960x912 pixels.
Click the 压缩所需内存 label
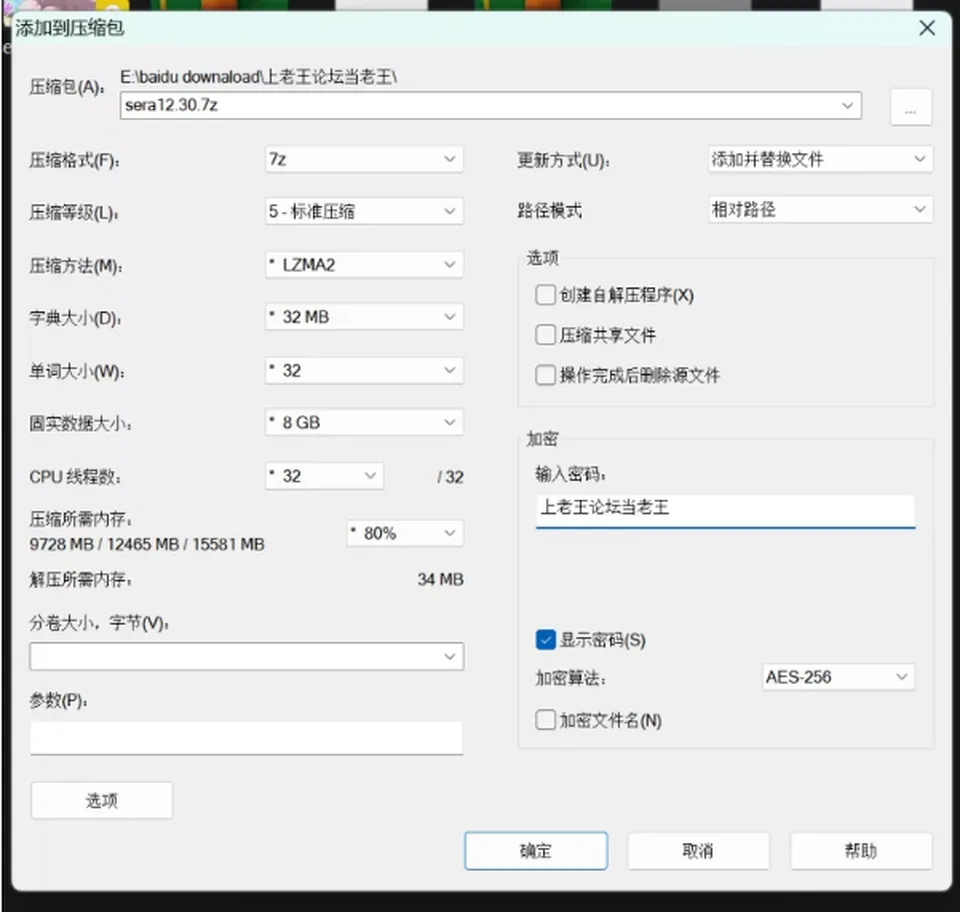pyautogui.click(x=81, y=519)
